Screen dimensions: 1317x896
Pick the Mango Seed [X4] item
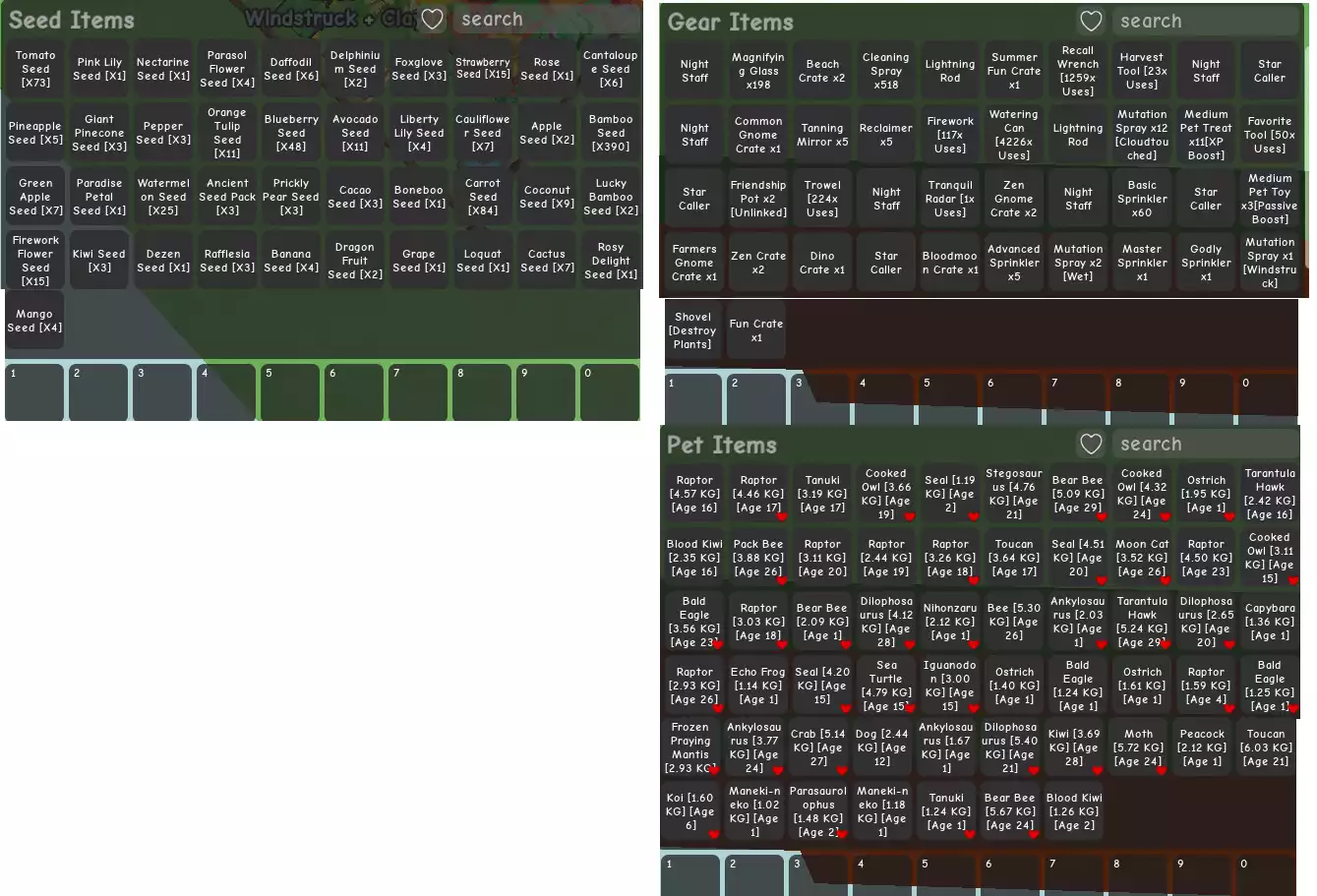[x=35, y=321]
